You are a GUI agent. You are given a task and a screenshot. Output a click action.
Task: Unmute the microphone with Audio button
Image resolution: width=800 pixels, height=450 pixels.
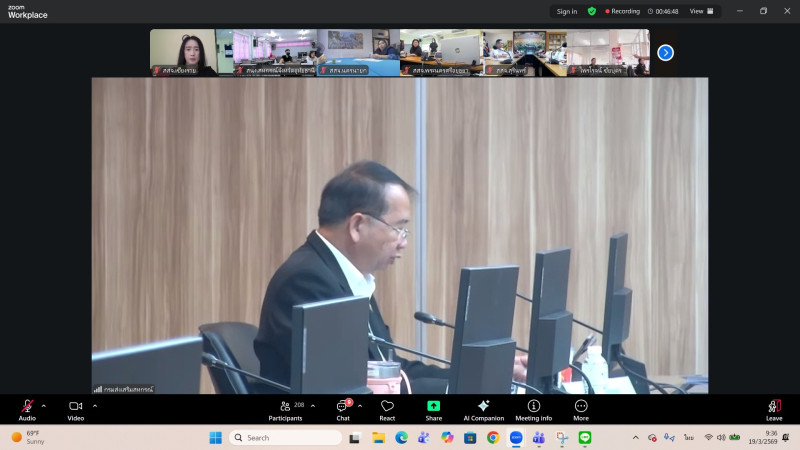point(27,408)
